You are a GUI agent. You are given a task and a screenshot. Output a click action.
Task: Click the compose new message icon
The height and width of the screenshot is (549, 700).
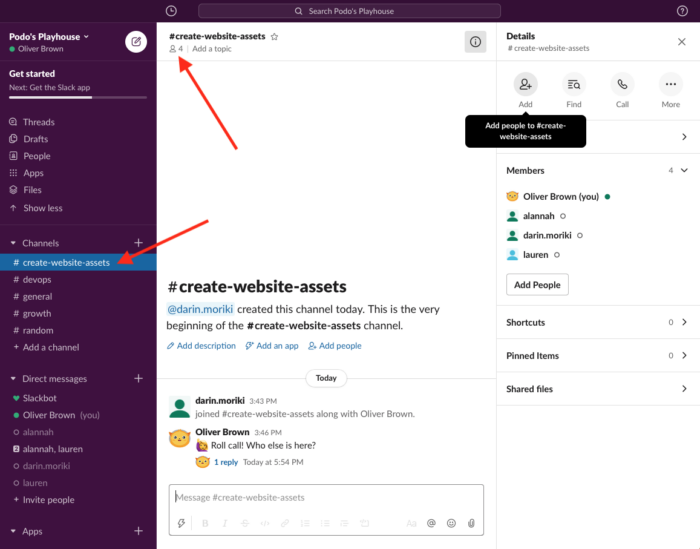[136, 41]
